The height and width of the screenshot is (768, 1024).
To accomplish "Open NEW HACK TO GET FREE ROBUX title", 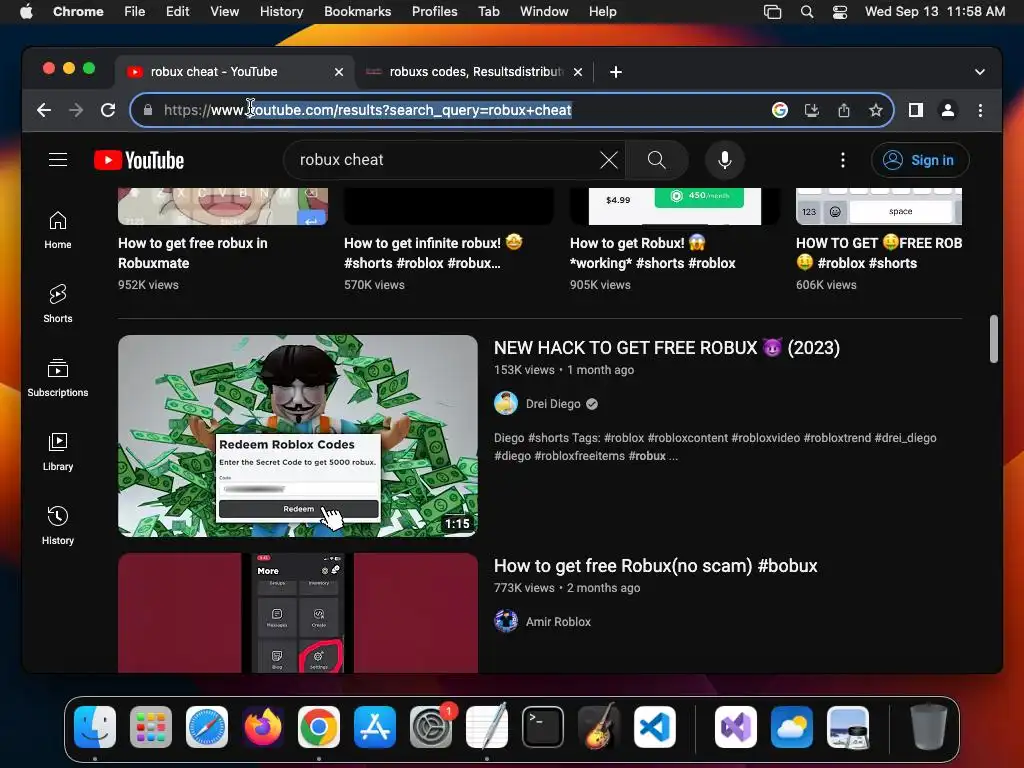I will [667, 347].
